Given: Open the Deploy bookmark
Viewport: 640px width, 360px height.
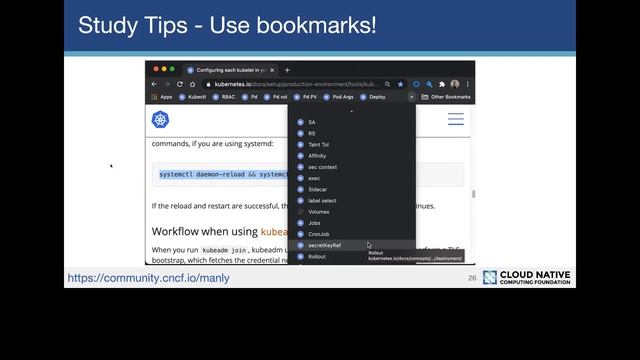Looking at the screenshot, I should point(373,97).
